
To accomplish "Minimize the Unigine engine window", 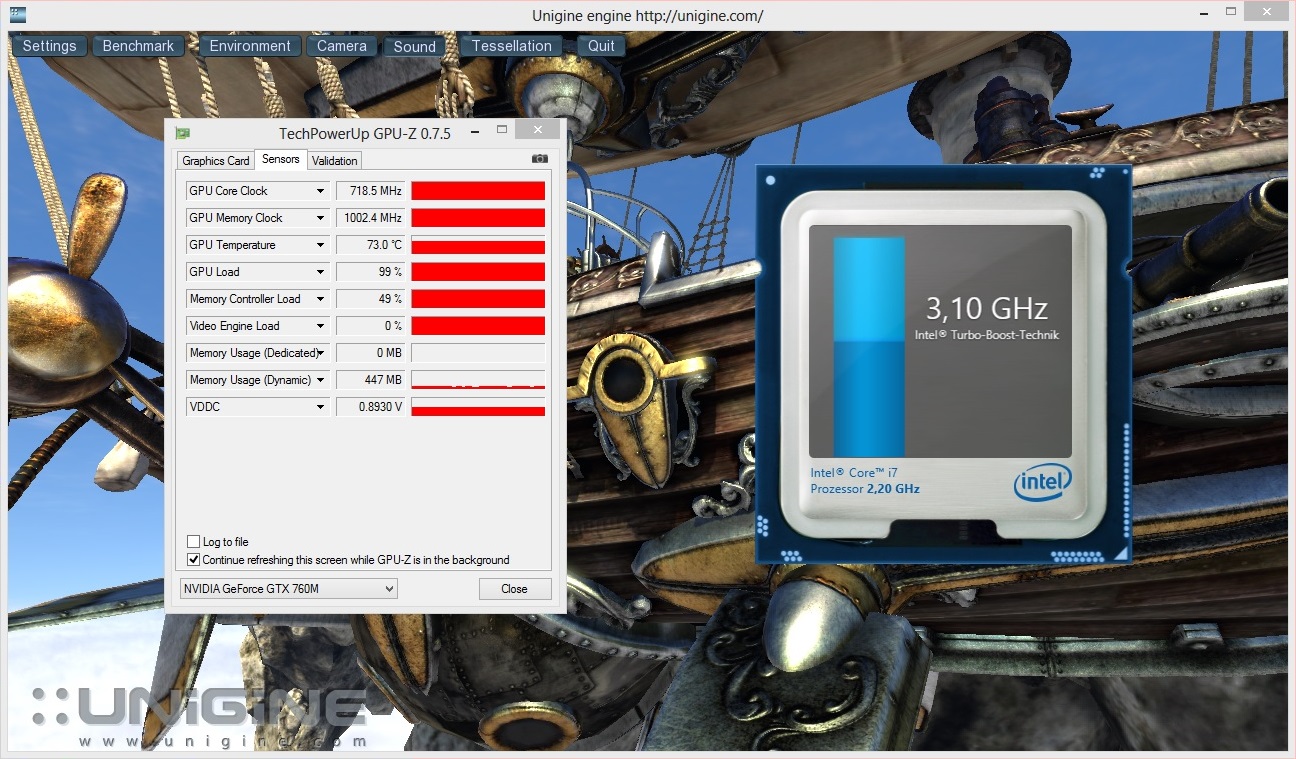I will pos(1205,14).
